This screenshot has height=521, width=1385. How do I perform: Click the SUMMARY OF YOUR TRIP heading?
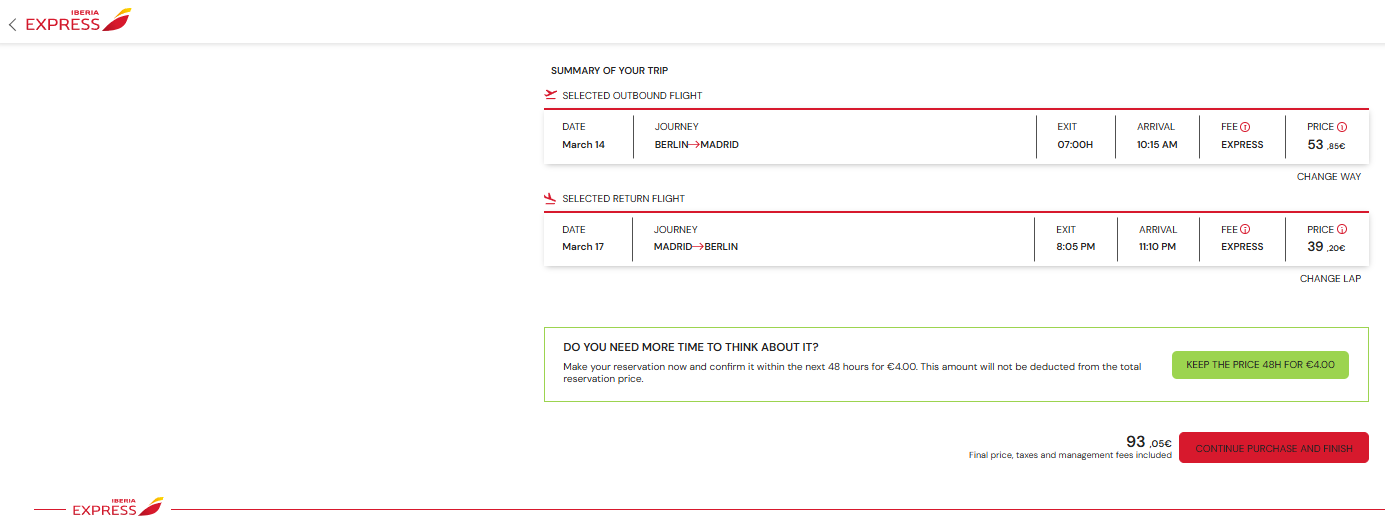[609, 71]
